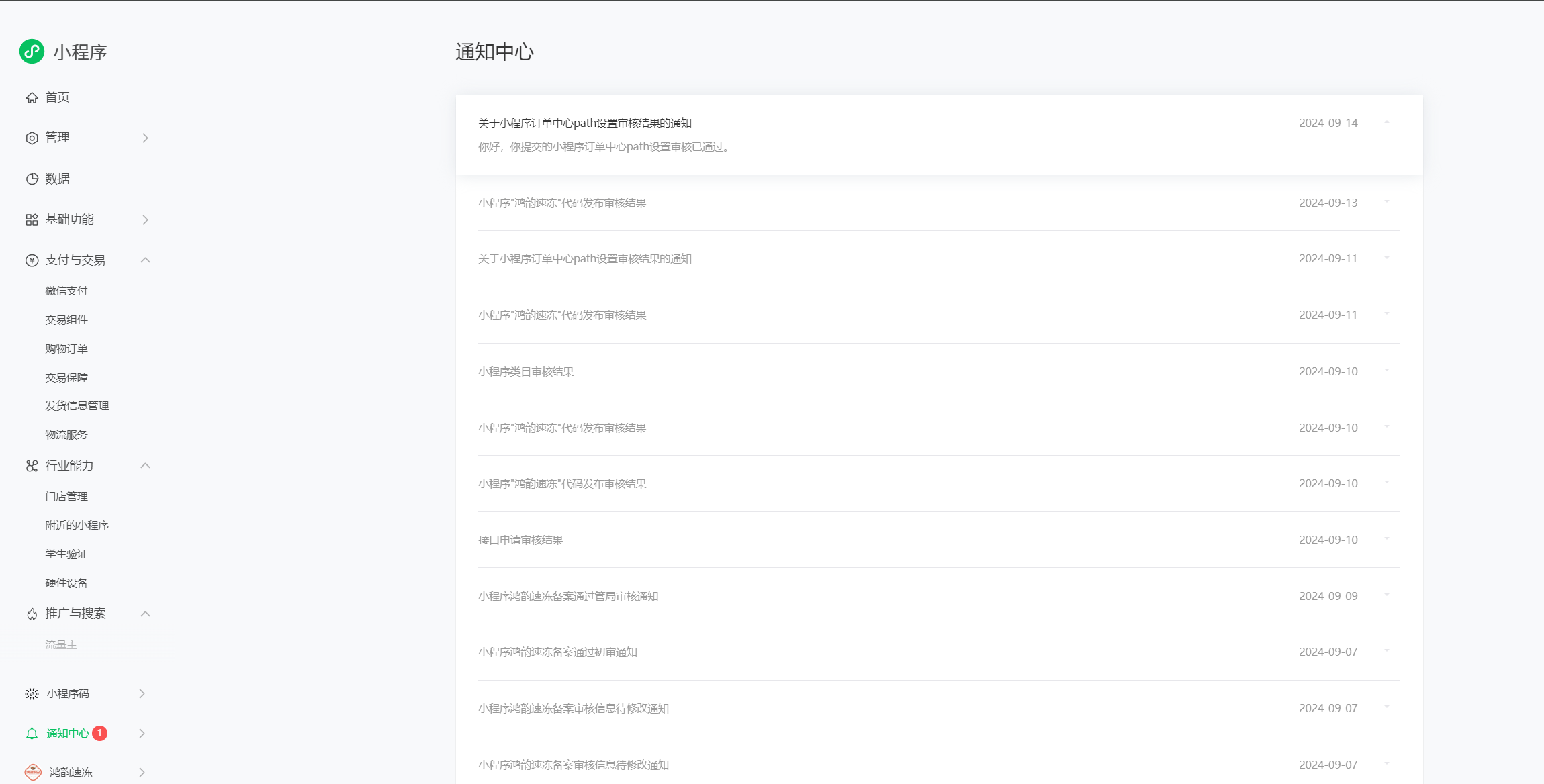Expand the 小程序类目审核结果 notification arrow
Image resolution: width=1544 pixels, height=784 pixels.
1386,371
